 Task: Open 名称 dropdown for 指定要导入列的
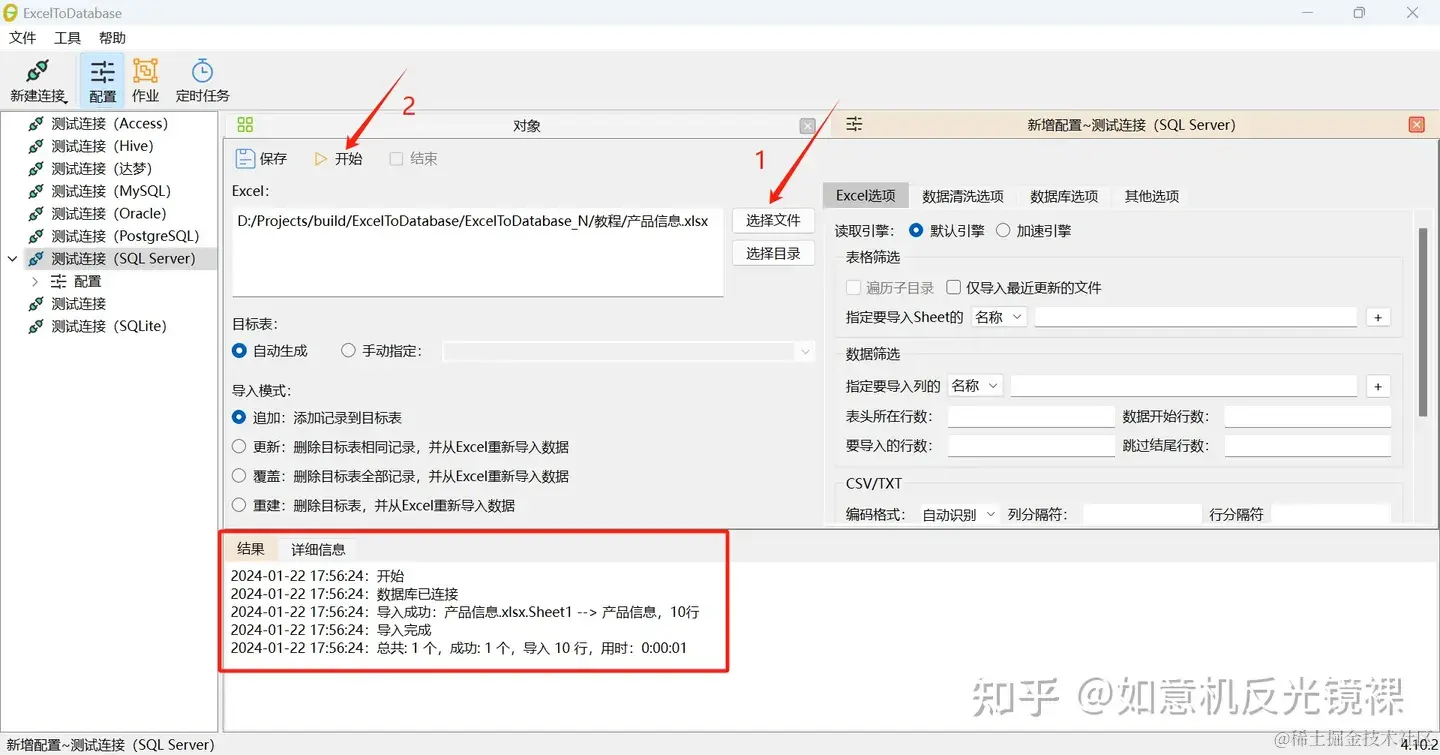[975, 386]
